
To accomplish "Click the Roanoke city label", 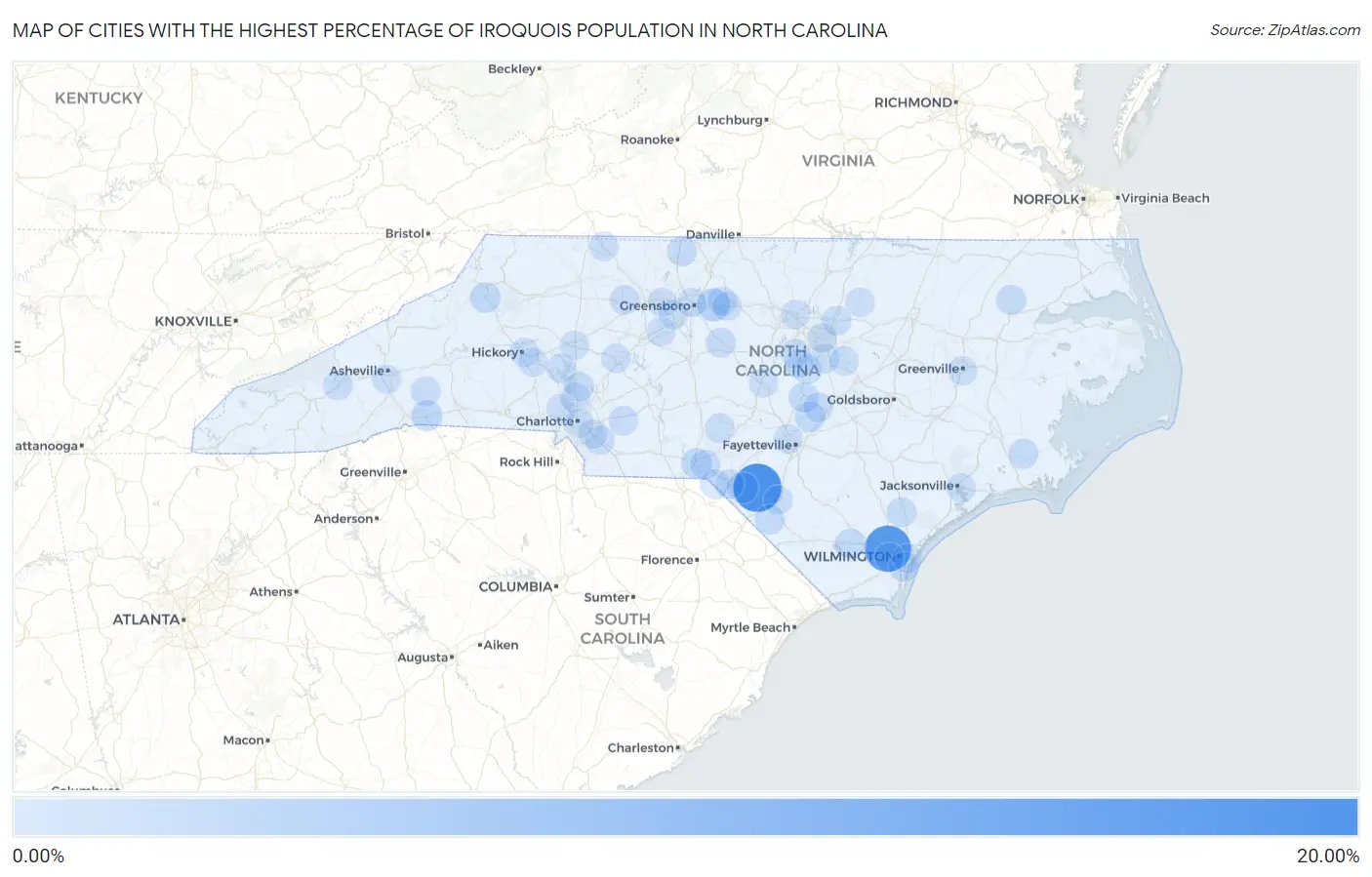I will tap(647, 140).
